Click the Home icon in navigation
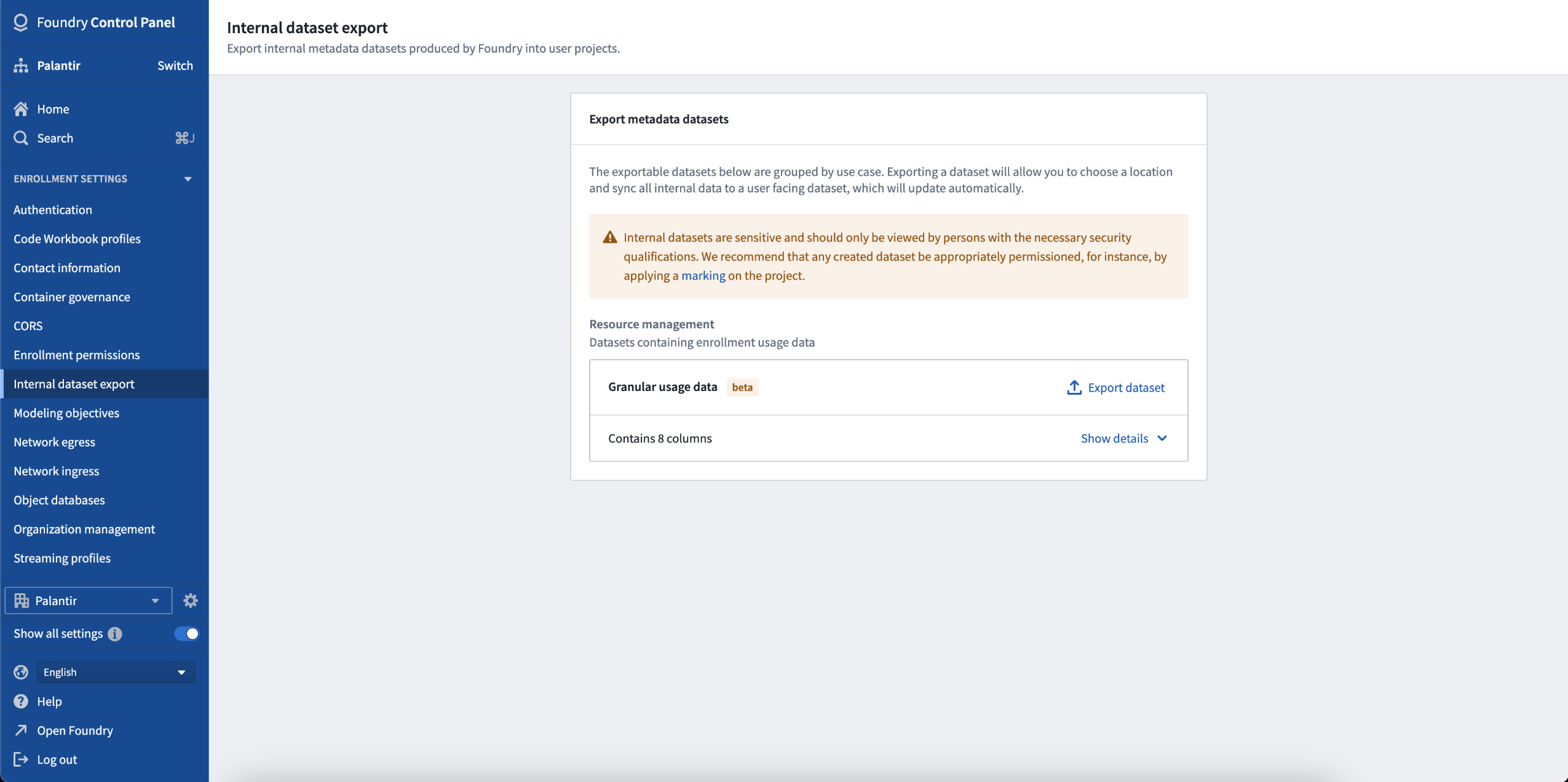Image resolution: width=1568 pixels, height=782 pixels. (21, 108)
